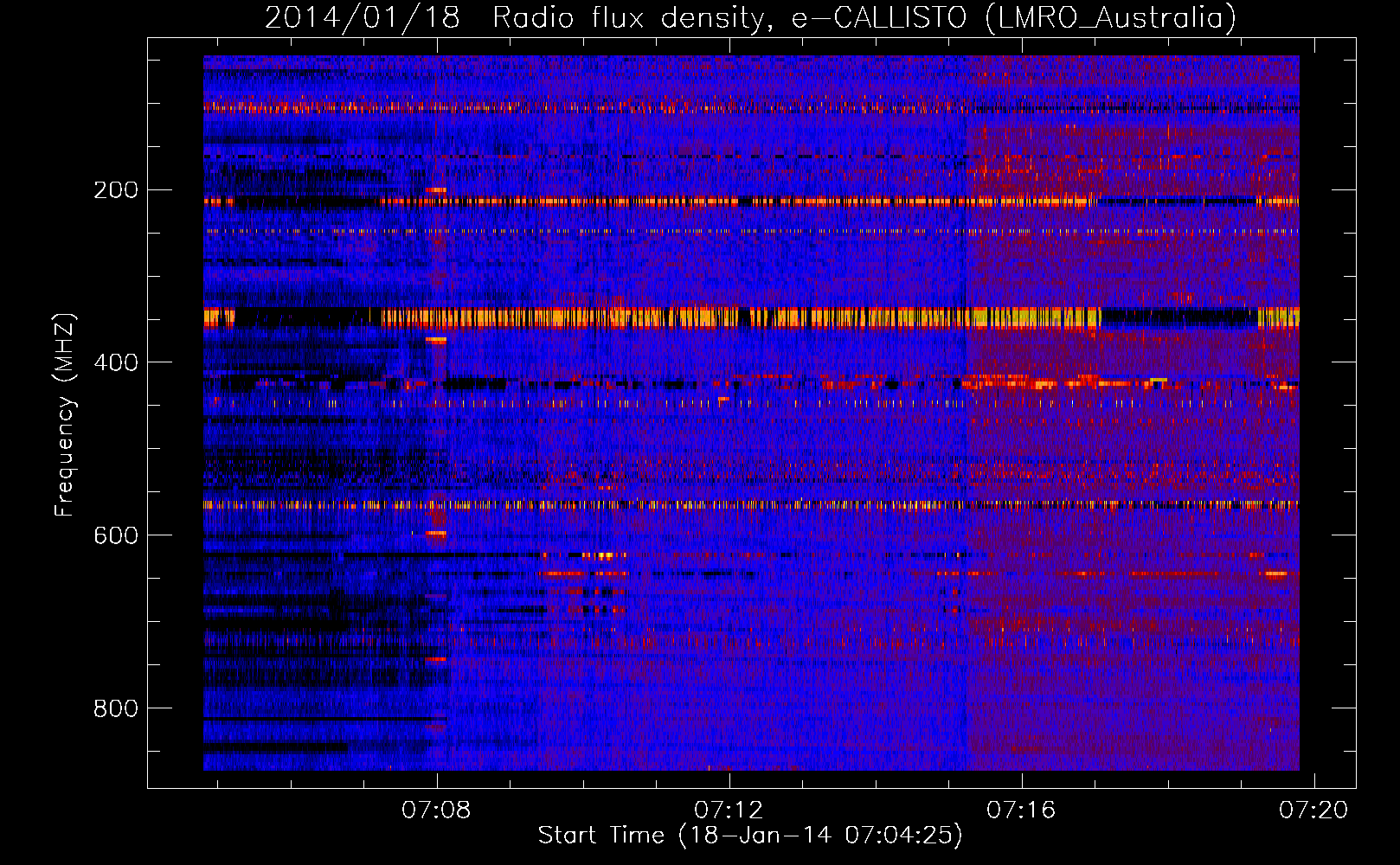The width and height of the screenshot is (1400, 865).
Task: Click the 800 frequency tick label
Action: tap(116, 708)
